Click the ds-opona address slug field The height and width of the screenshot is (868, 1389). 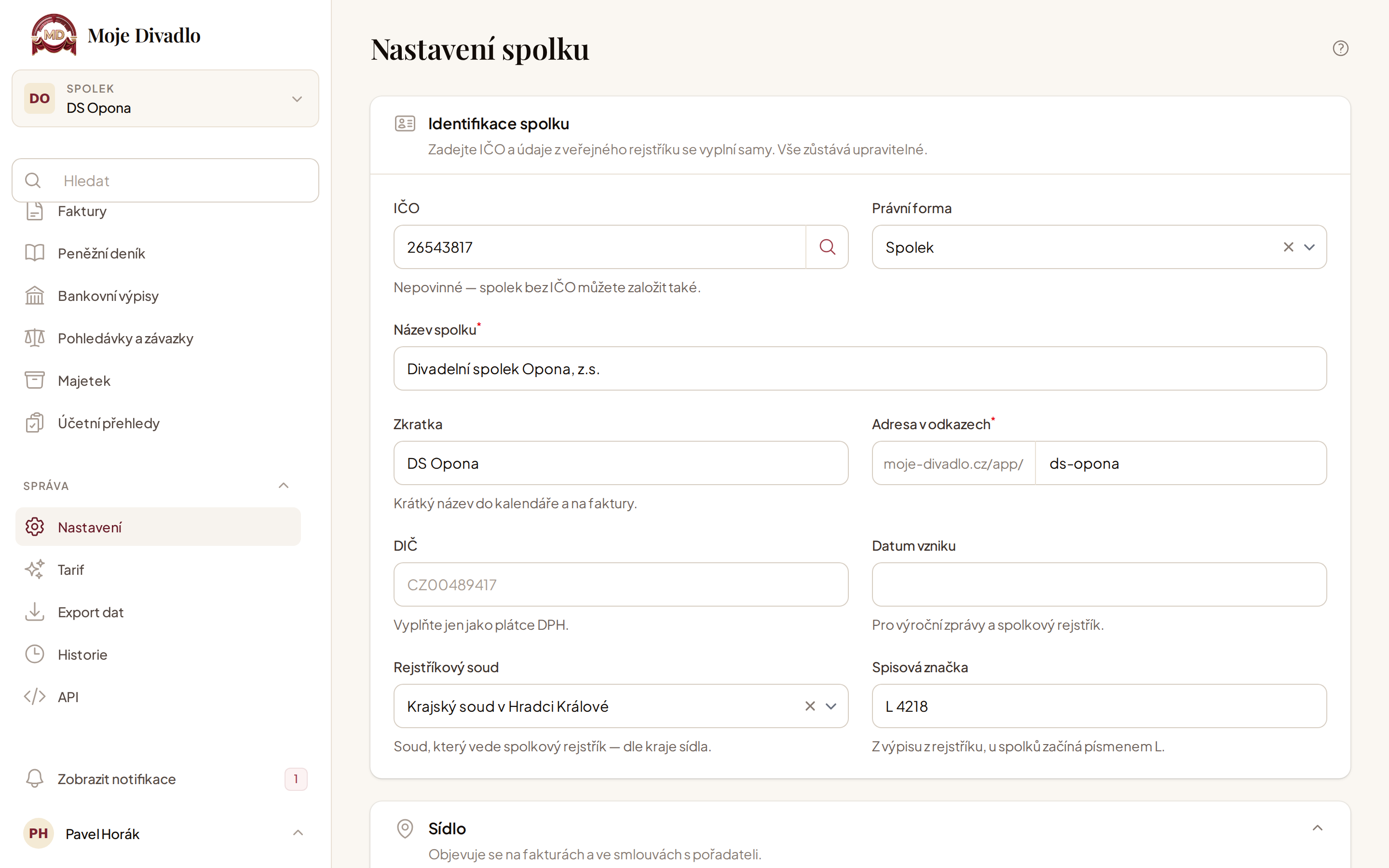point(1181,463)
